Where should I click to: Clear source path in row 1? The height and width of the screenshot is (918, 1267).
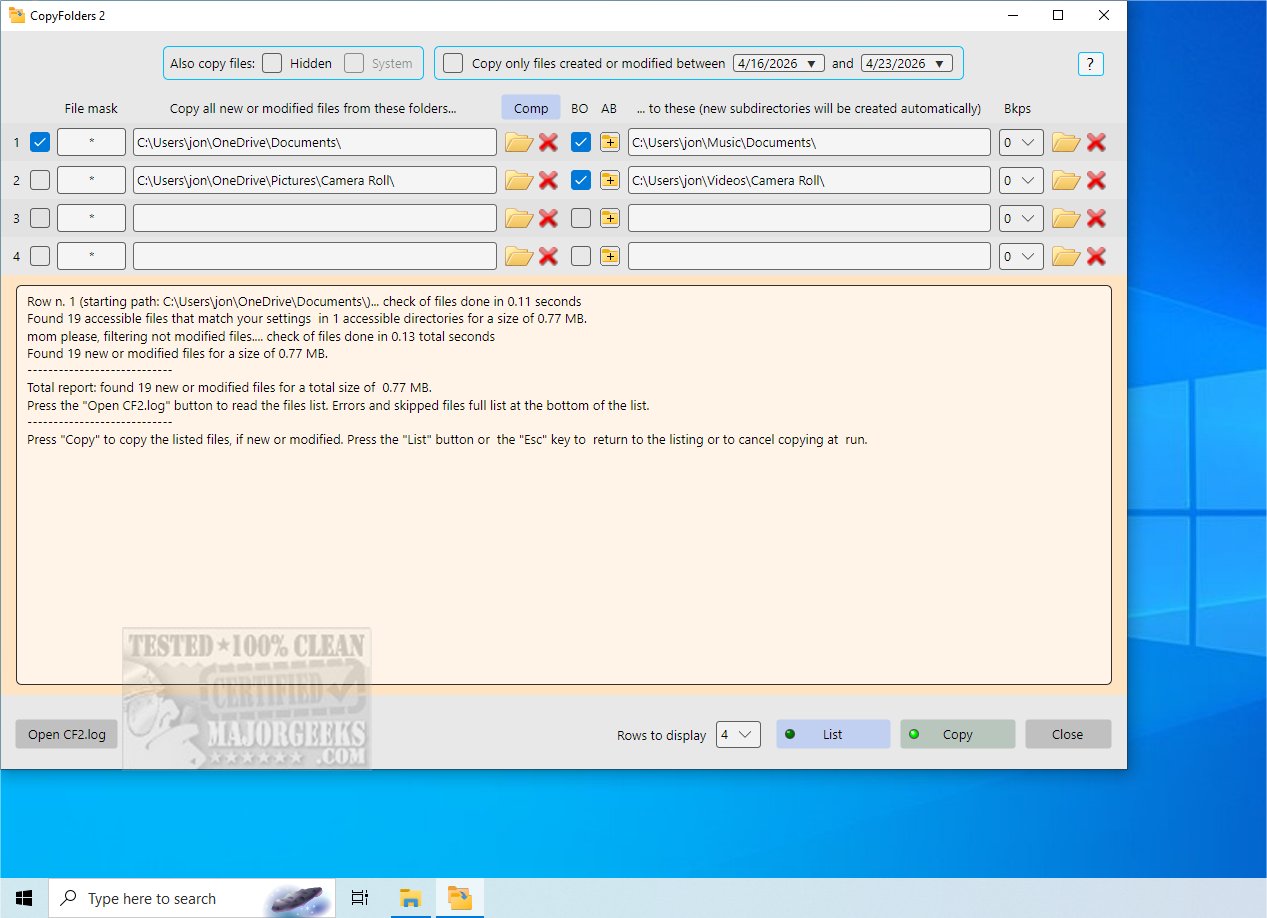[x=548, y=142]
